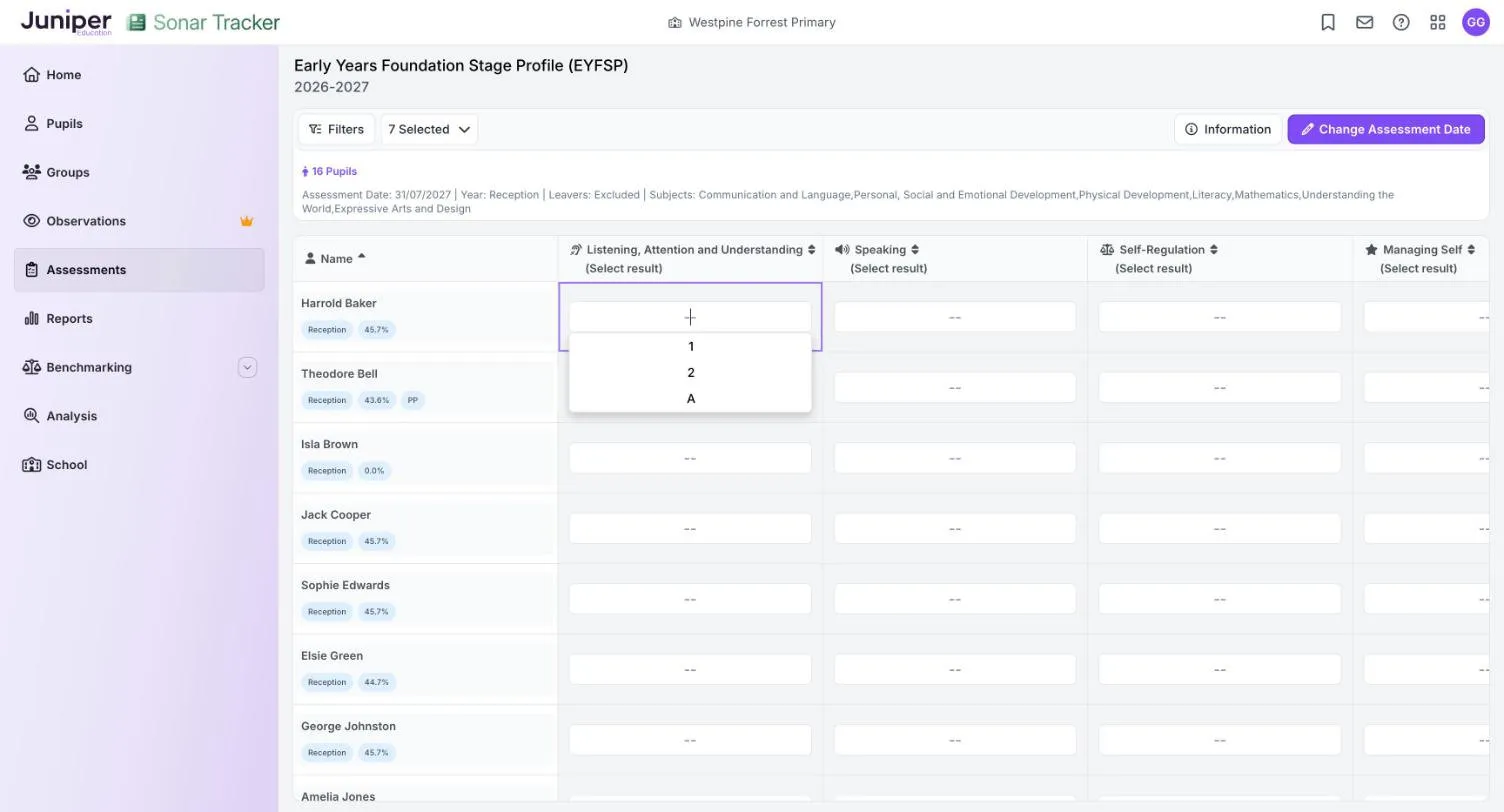Click the help question mark icon
The image size is (1504, 812).
(1401, 22)
